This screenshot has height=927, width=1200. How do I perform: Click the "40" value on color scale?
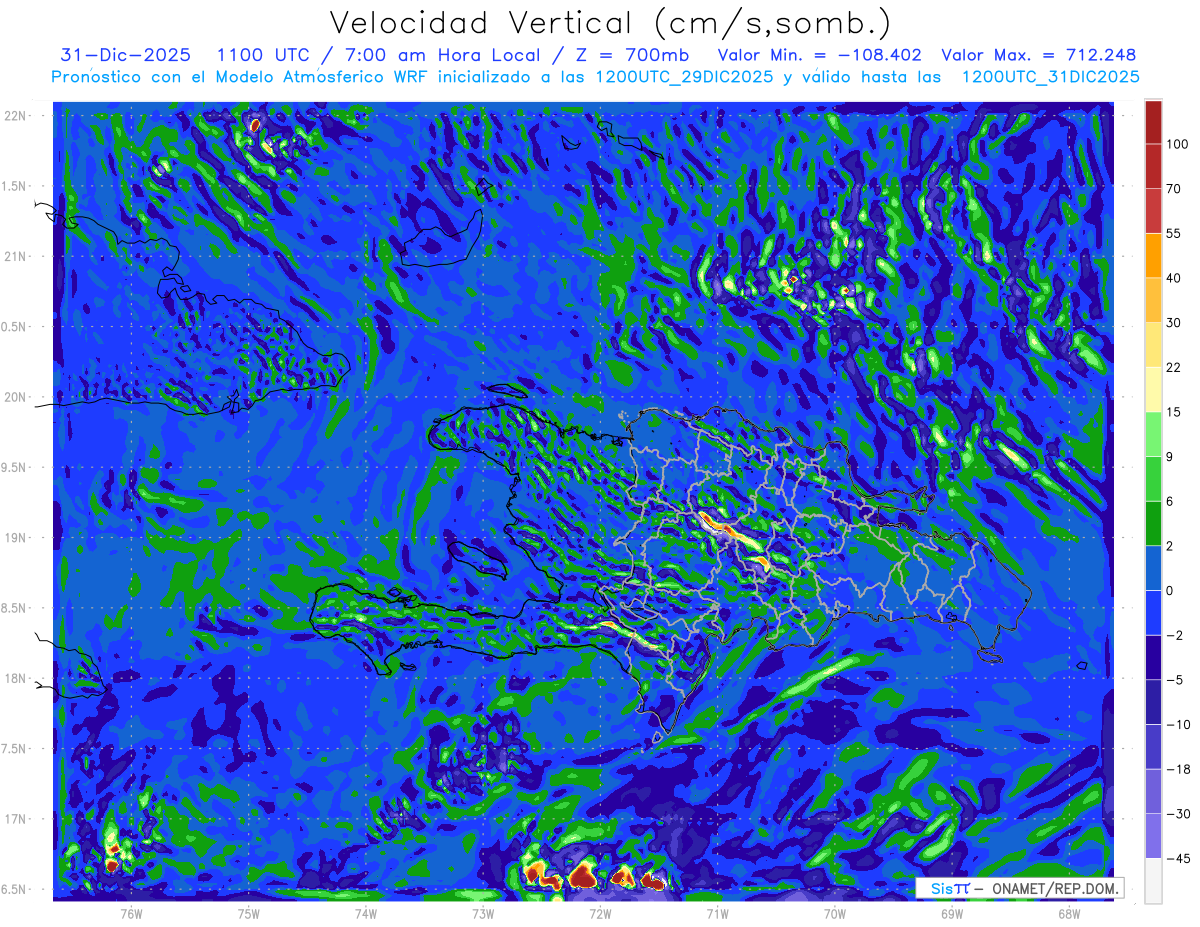tap(1174, 279)
